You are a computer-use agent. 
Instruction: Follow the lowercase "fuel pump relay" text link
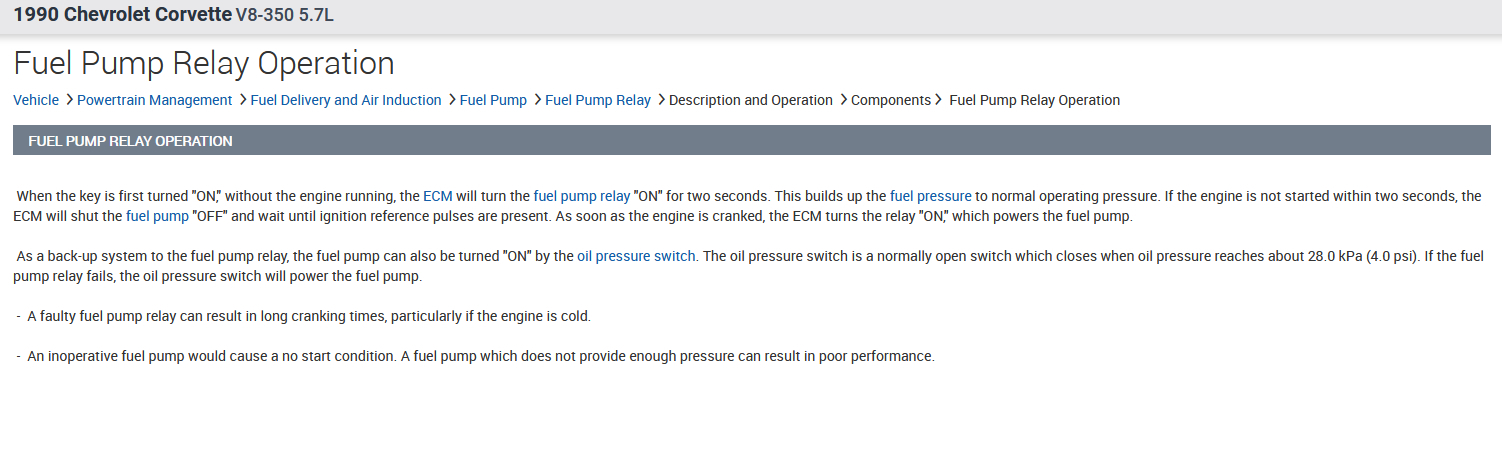[581, 197]
